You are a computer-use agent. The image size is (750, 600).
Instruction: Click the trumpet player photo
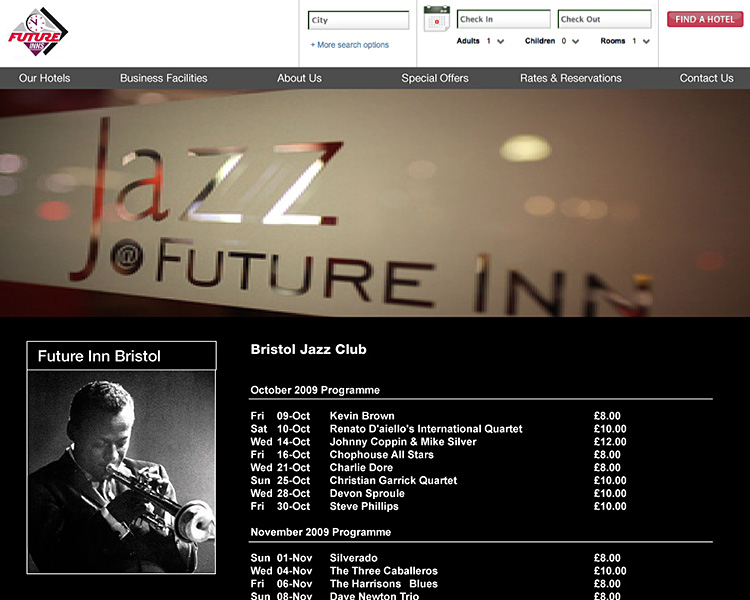[121, 472]
